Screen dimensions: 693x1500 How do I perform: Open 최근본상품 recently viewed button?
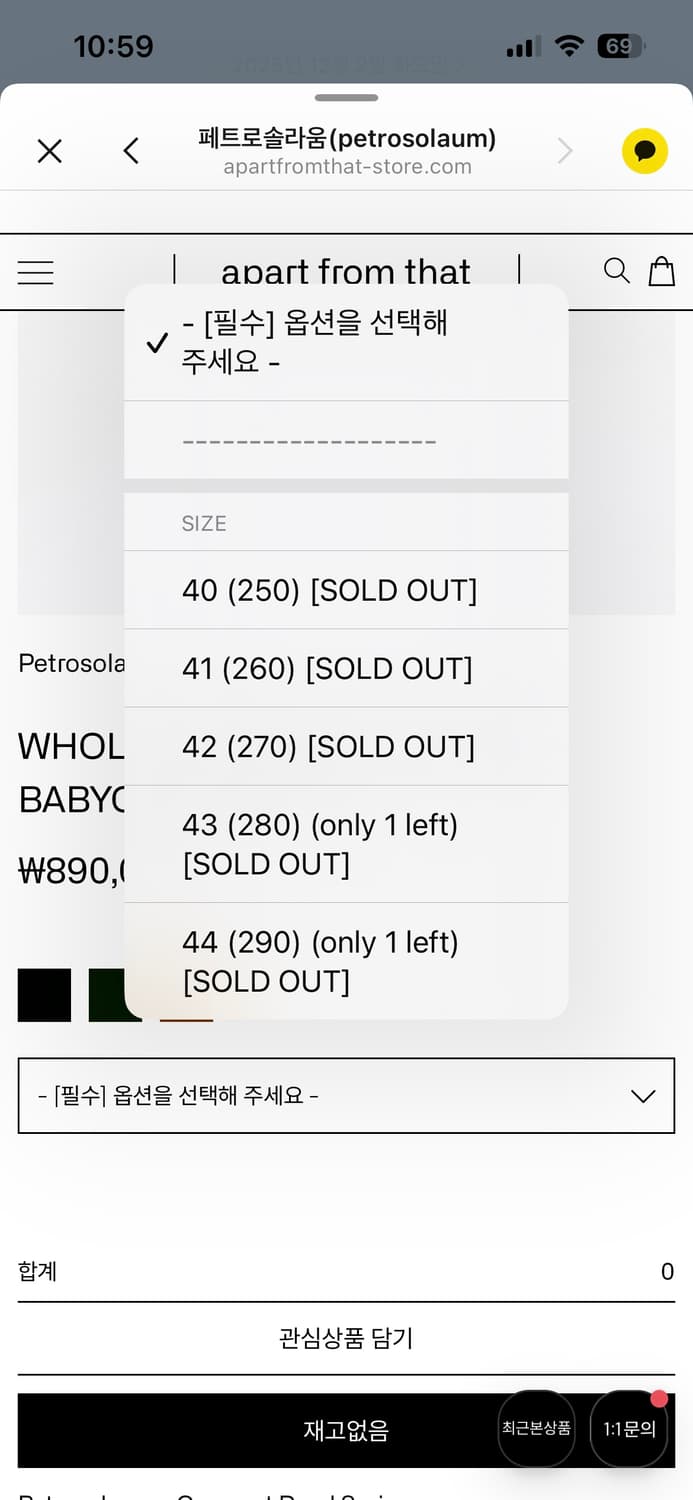point(537,1429)
